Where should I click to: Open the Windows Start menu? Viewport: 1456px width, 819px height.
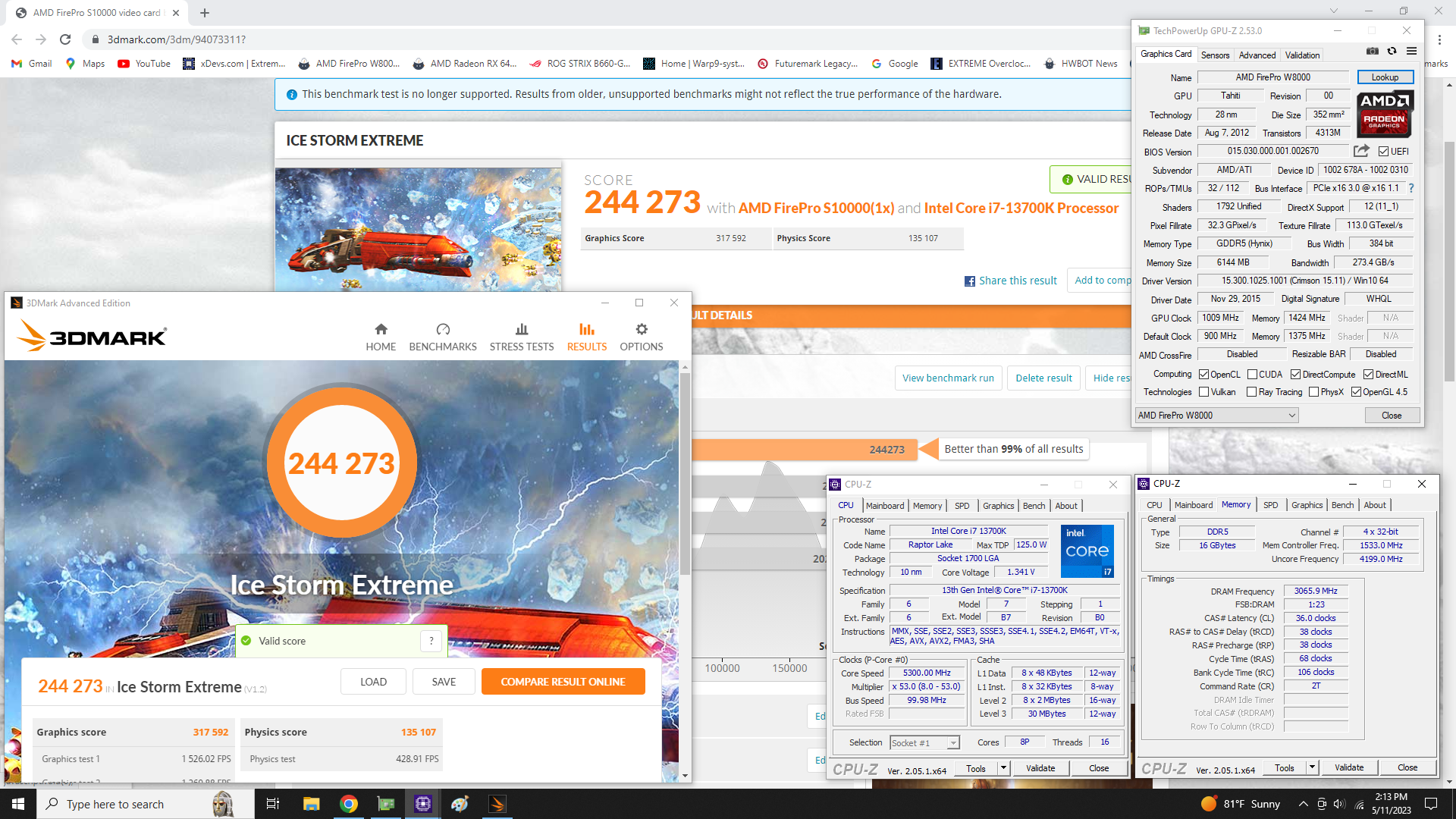[x=18, y=804]
